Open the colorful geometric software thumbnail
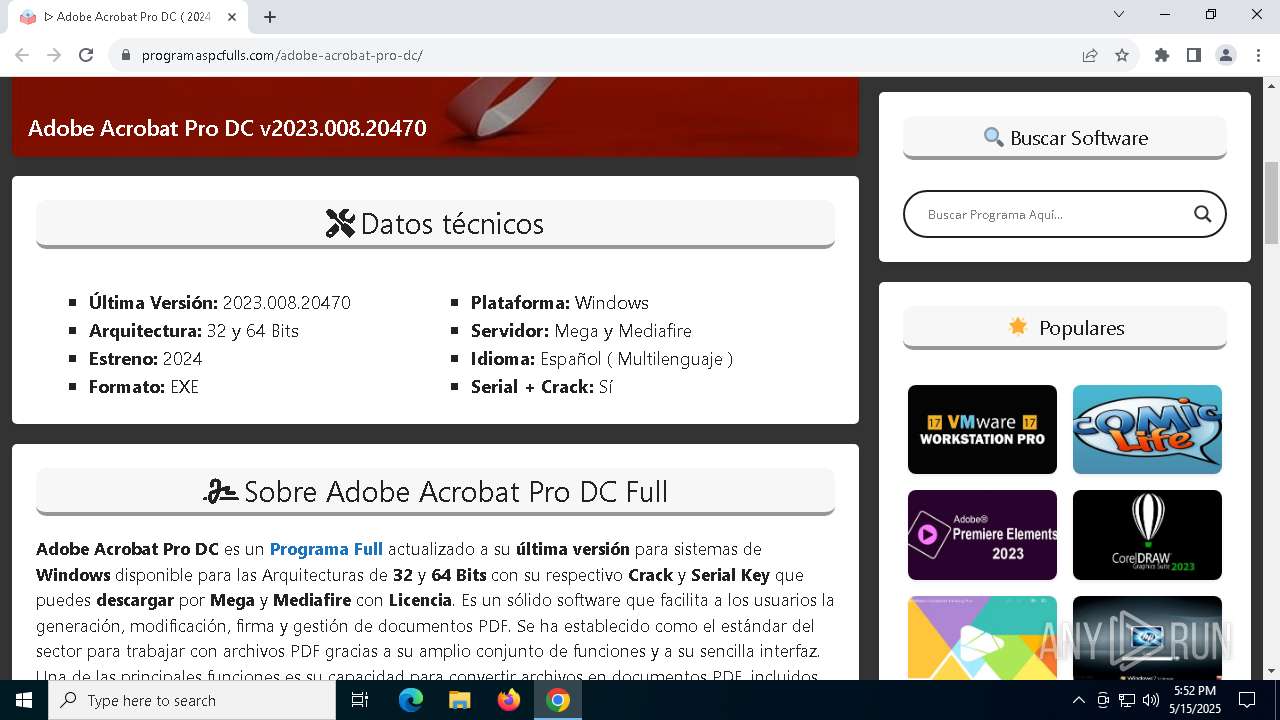1280x720 pixels. click(982, 638)
